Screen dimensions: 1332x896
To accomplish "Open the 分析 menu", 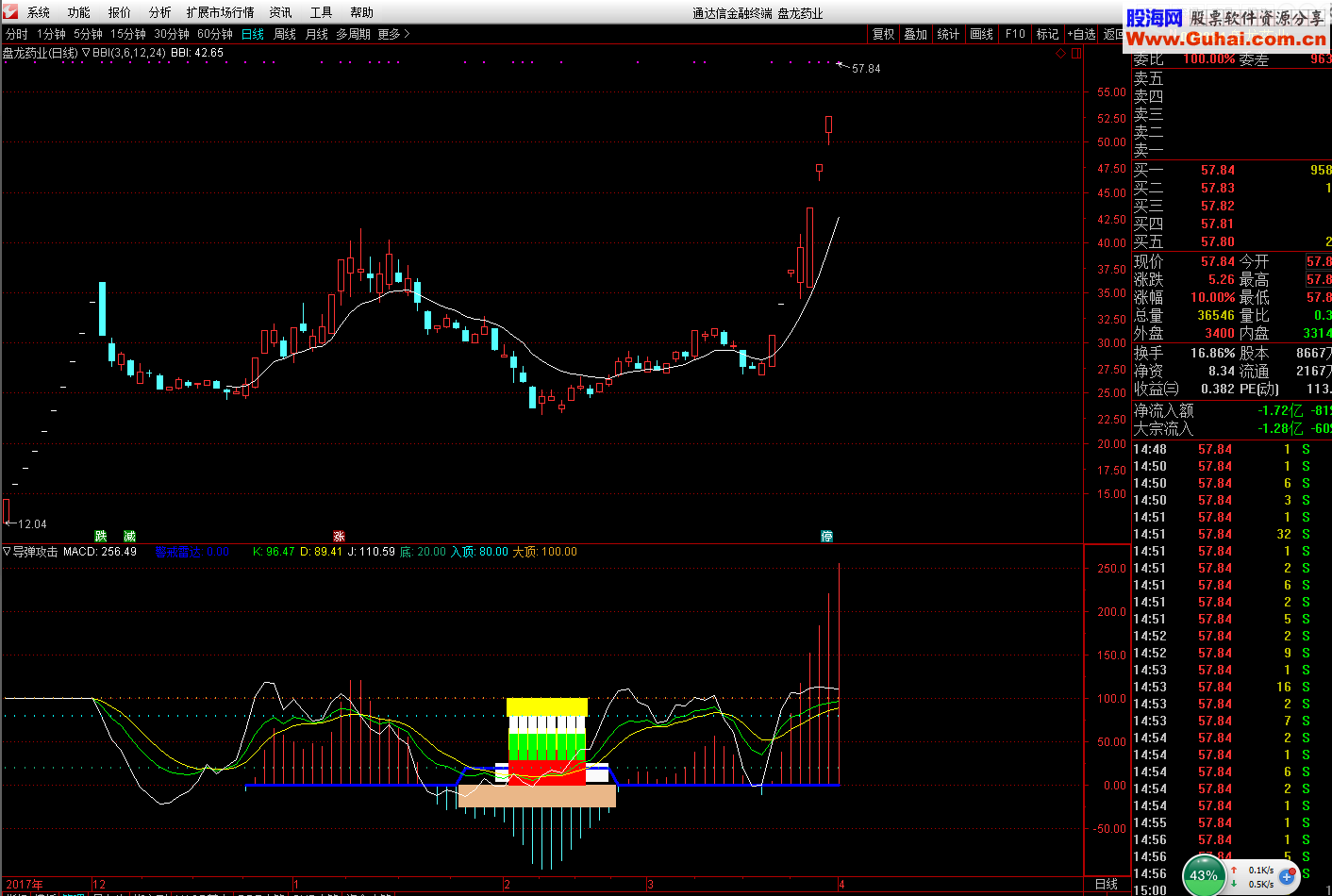I will coord(160,12).
